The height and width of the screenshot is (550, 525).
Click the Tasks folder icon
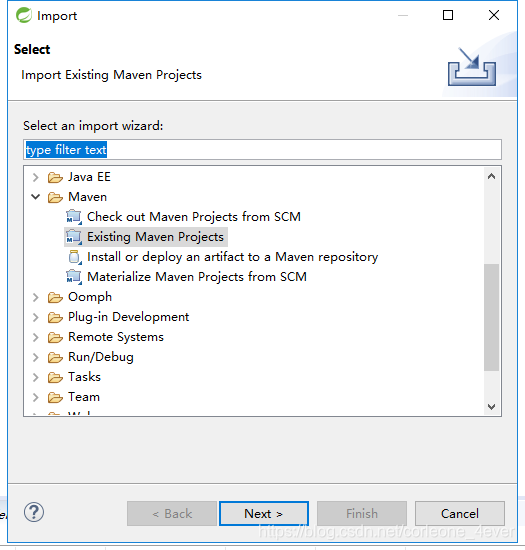click(x=55, y=377)
